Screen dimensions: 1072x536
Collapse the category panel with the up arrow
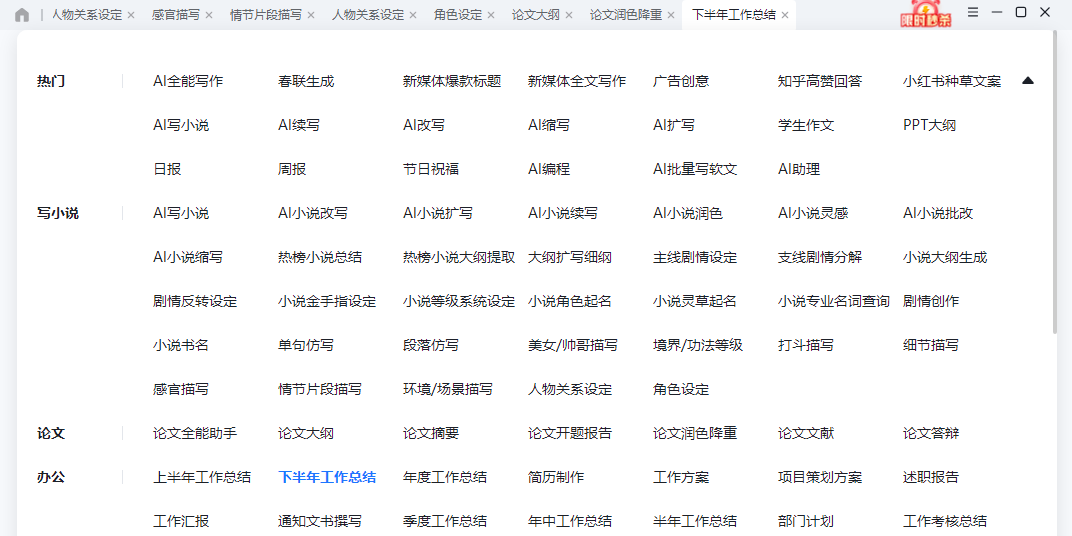[x=1028, y=81]
